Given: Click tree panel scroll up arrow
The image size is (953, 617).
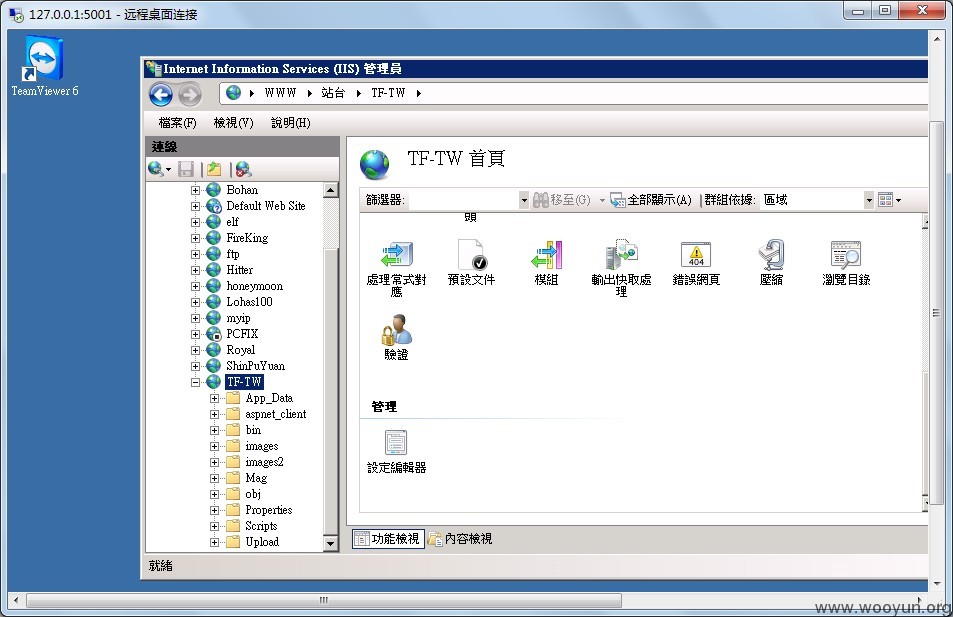Looking at the screenshot, I should 331,190.
